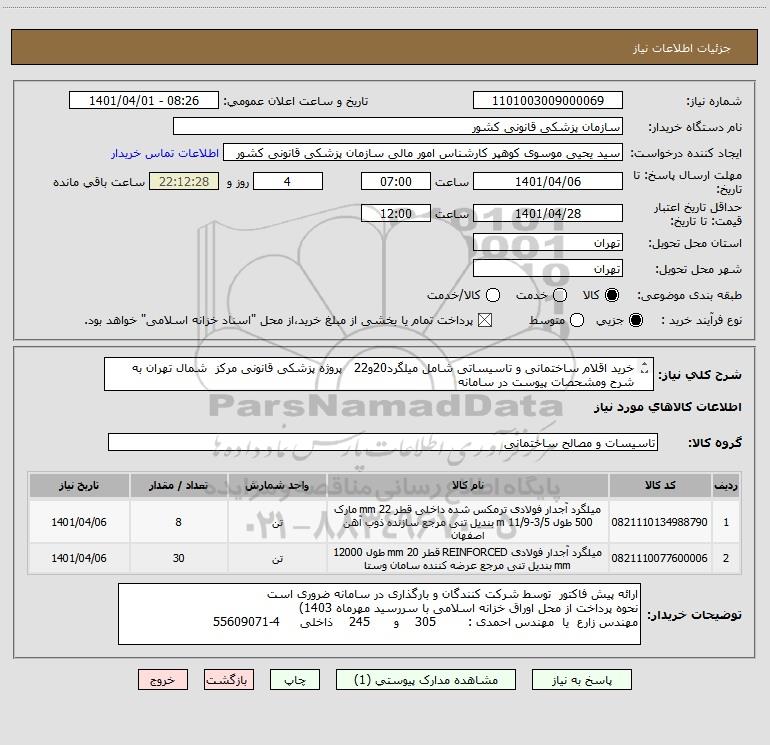
Task: Click the response deadline date 1401/04/06 field
Action: 548,181
